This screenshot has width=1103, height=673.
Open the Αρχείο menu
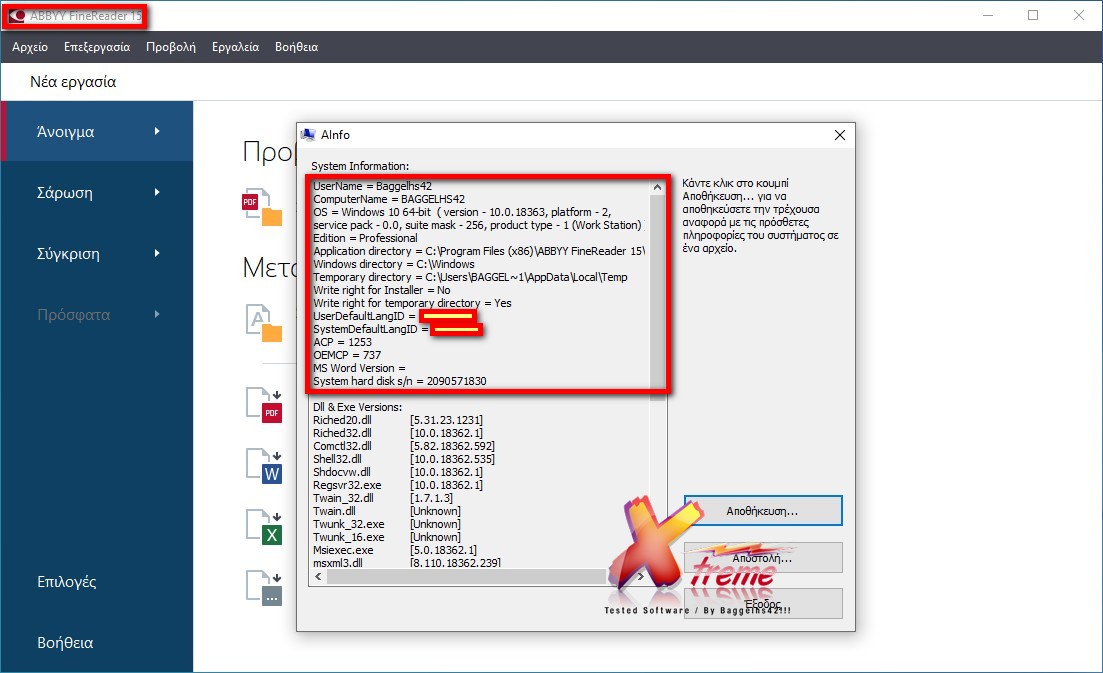[x=30, y=47]
